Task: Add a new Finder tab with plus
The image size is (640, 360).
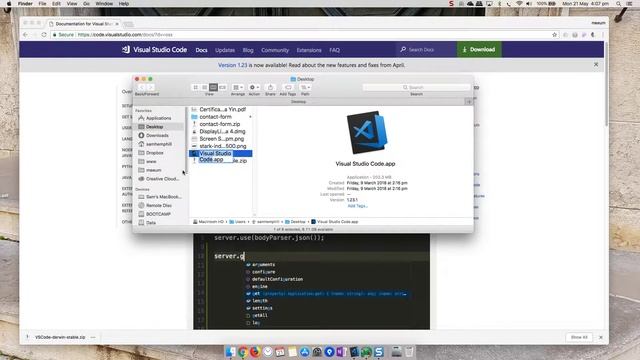Action: click(469, 102)
